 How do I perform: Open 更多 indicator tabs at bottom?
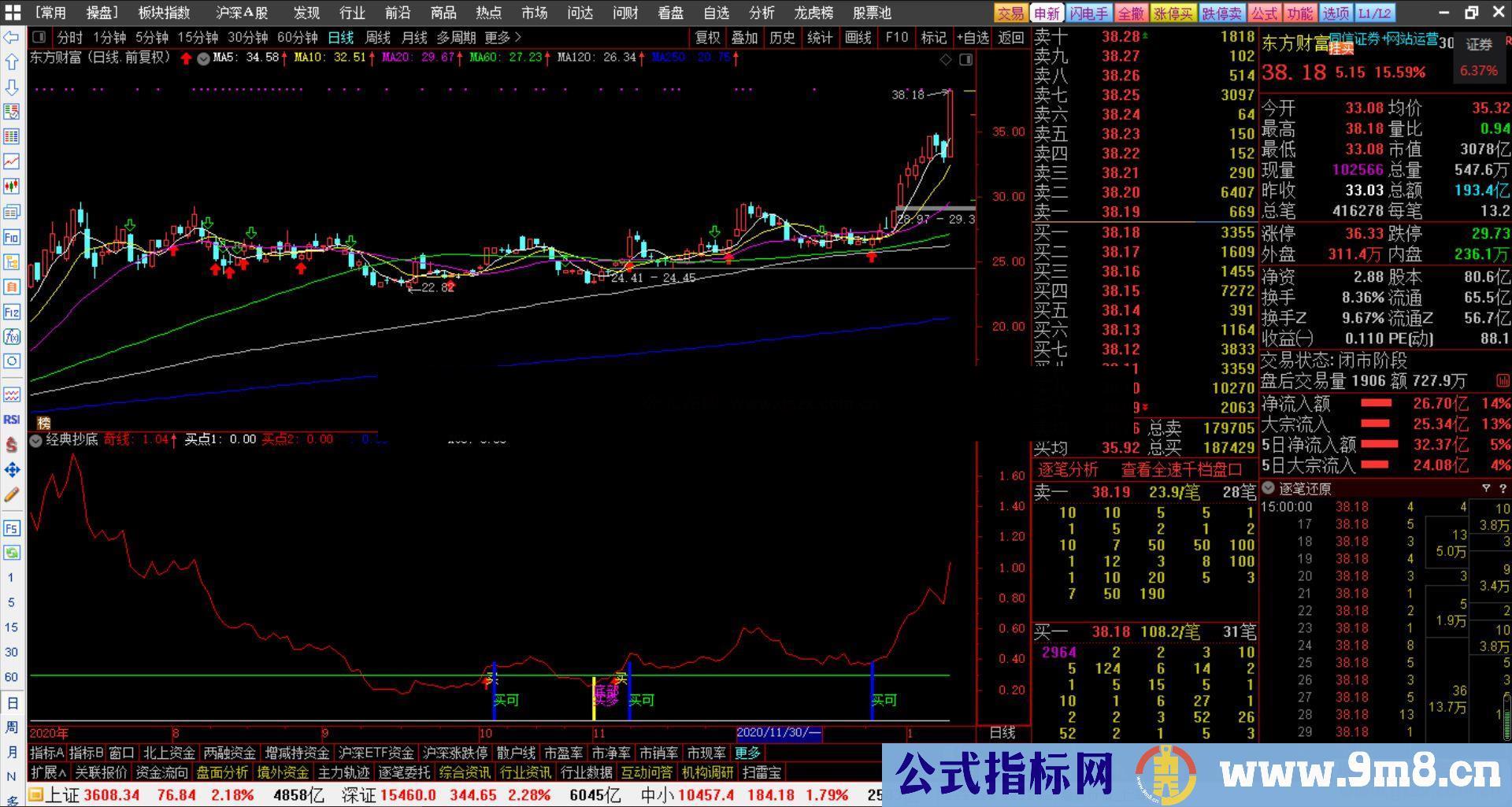coord(747,753)
